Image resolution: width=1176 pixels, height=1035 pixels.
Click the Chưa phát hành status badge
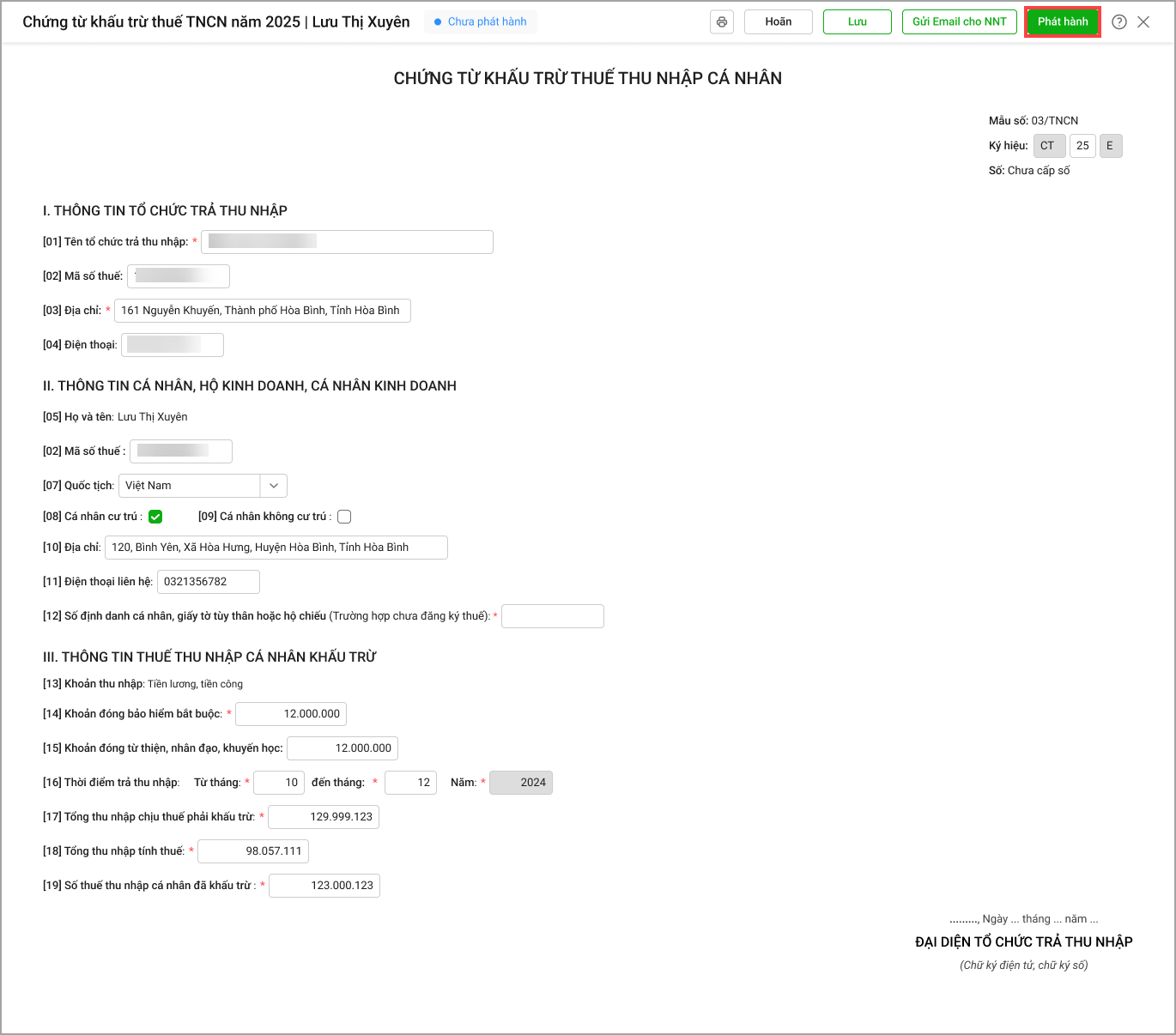481,22
